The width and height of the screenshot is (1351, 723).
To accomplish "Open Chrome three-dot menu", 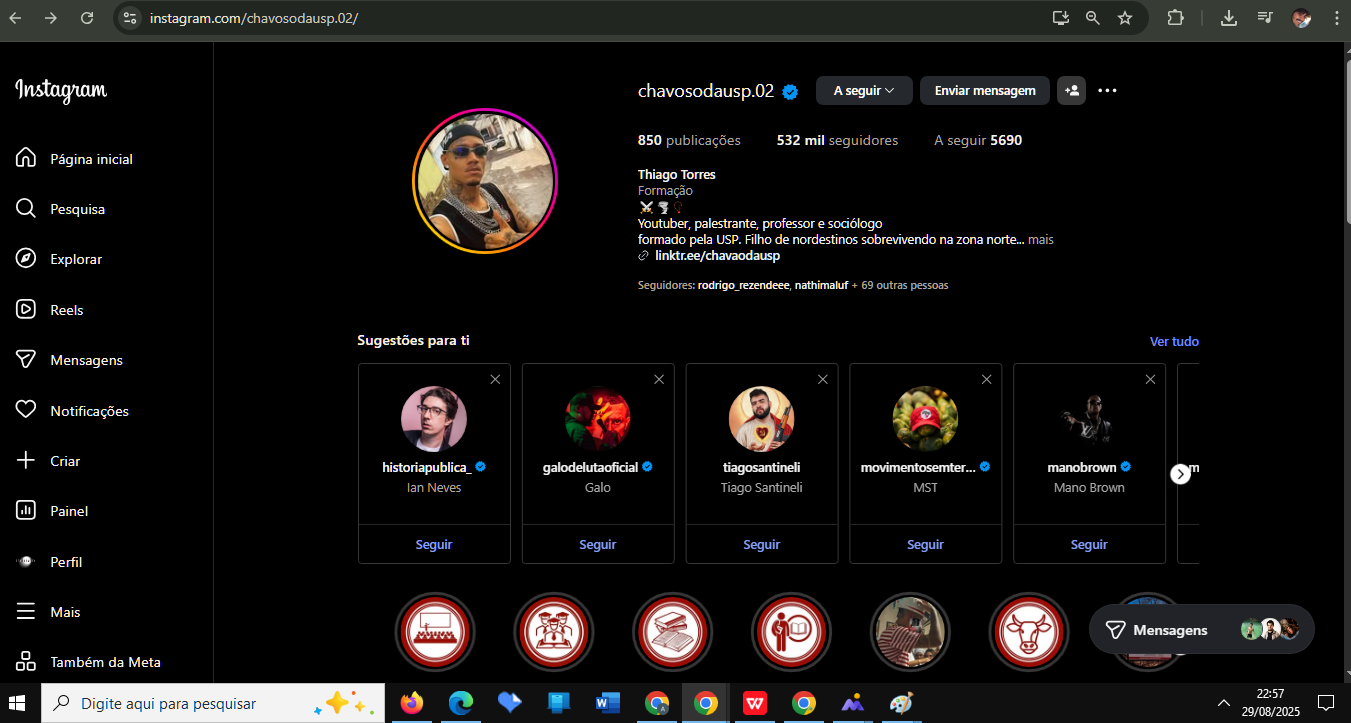I will (x=1335, y=18).
